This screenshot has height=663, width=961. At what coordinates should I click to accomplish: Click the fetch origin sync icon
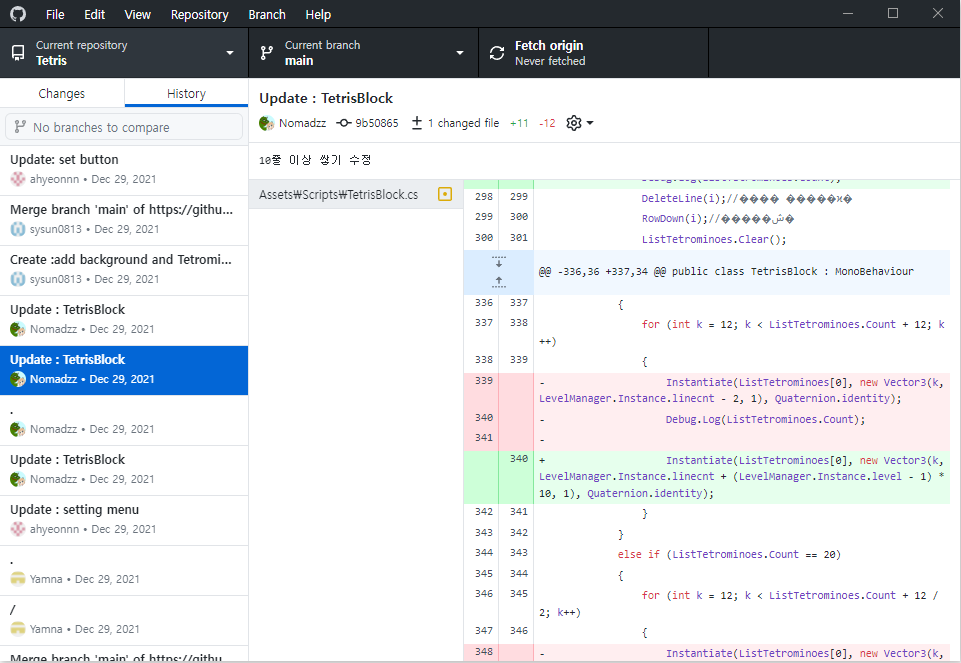point(497,53)
